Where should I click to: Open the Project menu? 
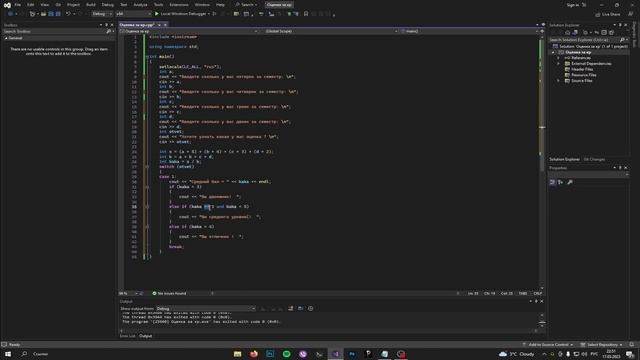tap(73, 5)
